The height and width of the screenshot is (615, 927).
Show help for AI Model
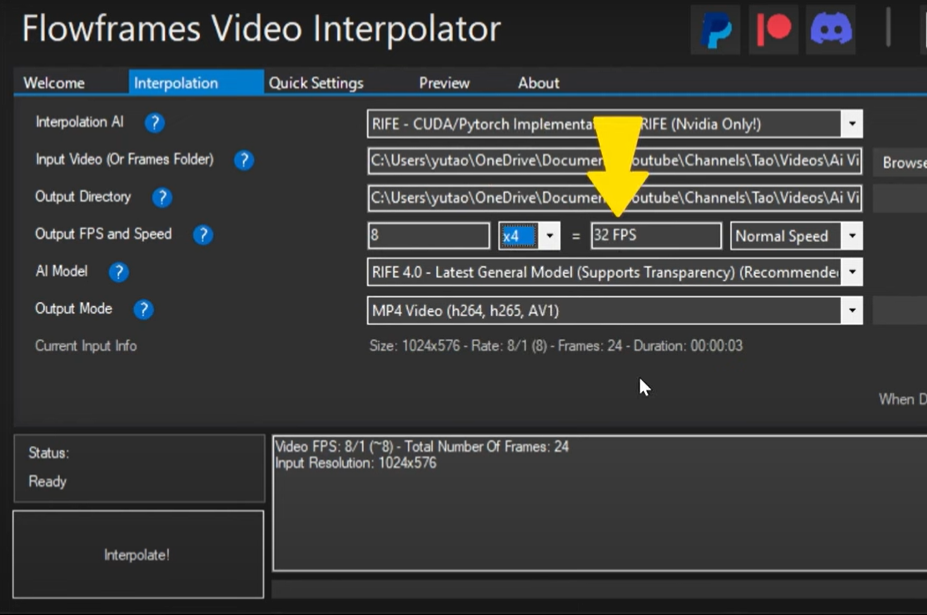point(118,272)
